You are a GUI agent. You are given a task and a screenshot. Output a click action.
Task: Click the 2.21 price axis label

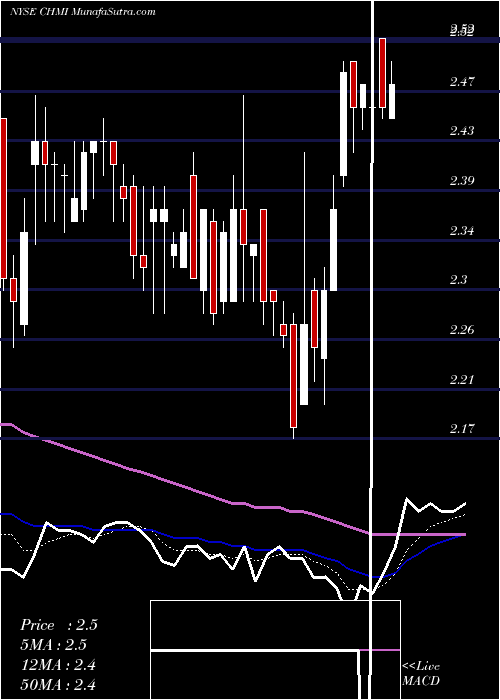tap(462, 380)
